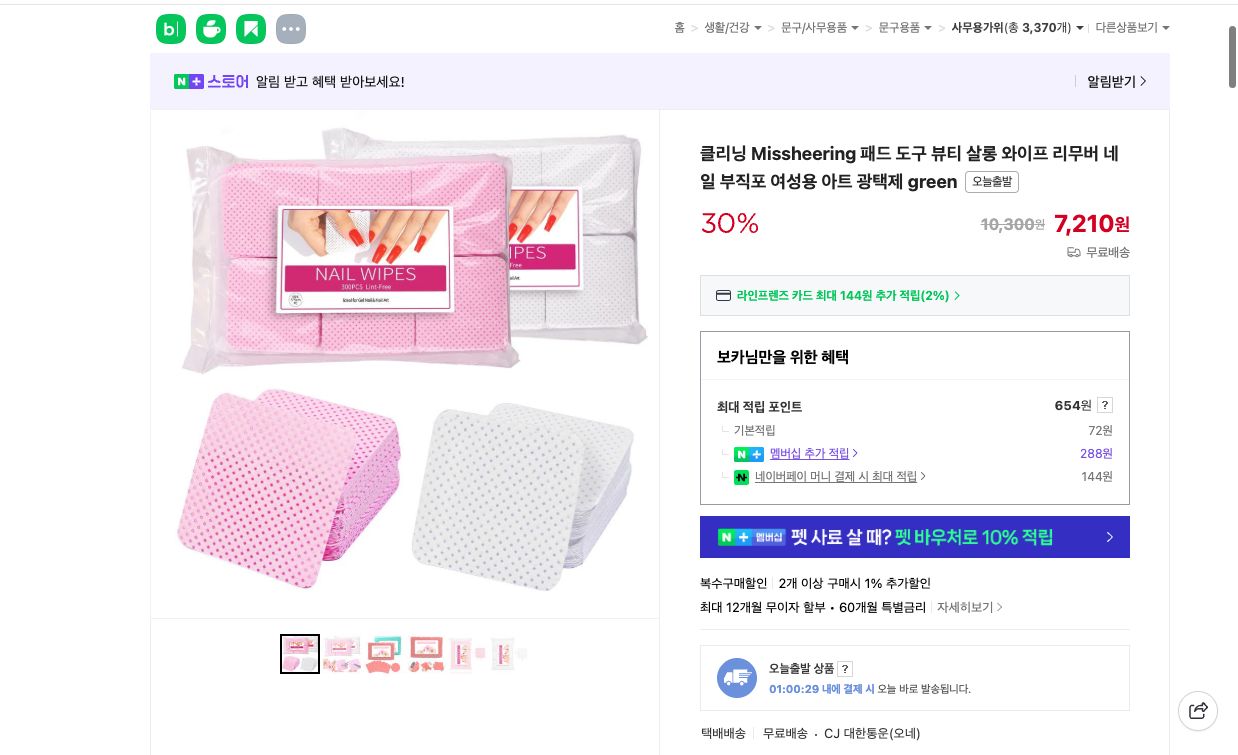Open the share icon at bottom right

[1198, 710]
